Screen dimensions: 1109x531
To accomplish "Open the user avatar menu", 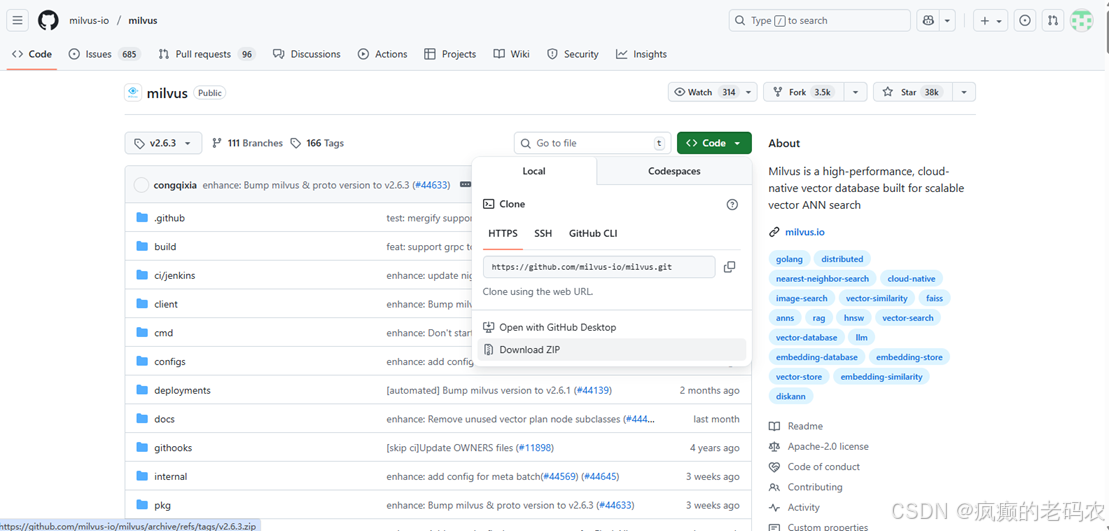I will coord(1081,21).
